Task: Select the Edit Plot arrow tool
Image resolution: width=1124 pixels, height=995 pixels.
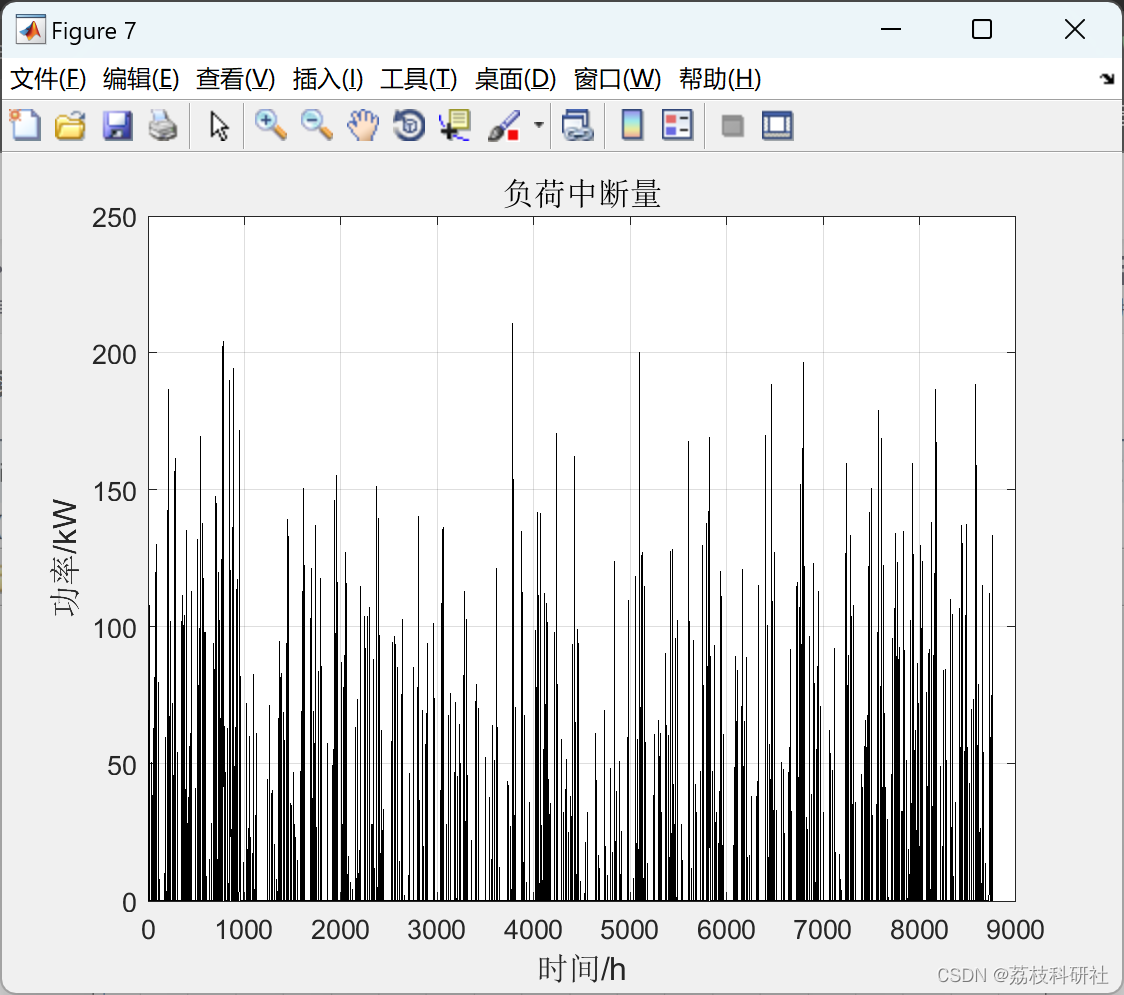Action: (x=219, y=125)
